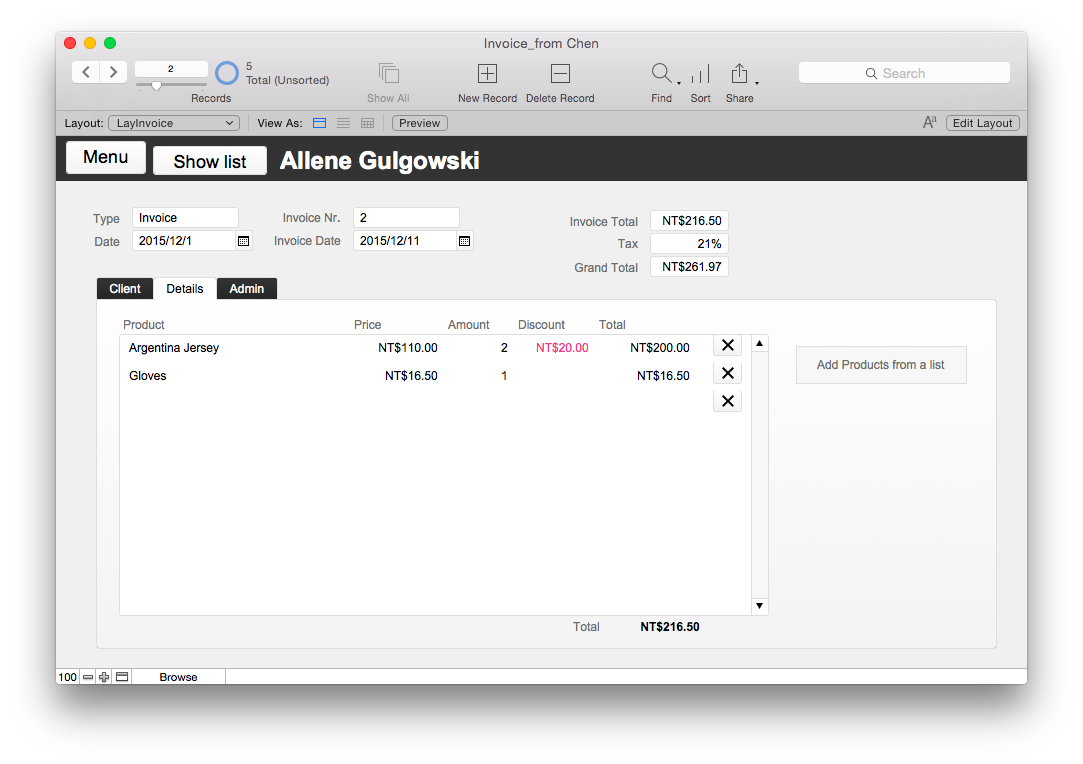Click the Sort icon
This screenshot has height=764, width=1083.
point(700,73)
